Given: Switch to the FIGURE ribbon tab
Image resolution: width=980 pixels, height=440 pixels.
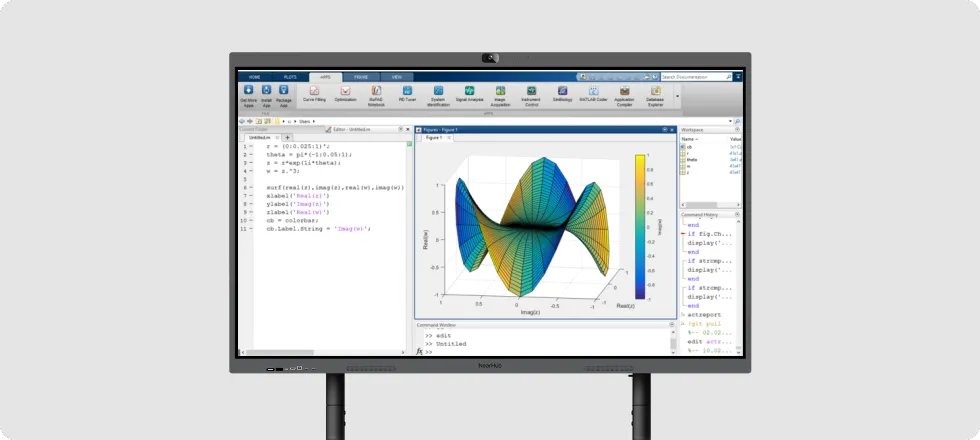Looking at the screenshot, I should (x=361, y=77).
